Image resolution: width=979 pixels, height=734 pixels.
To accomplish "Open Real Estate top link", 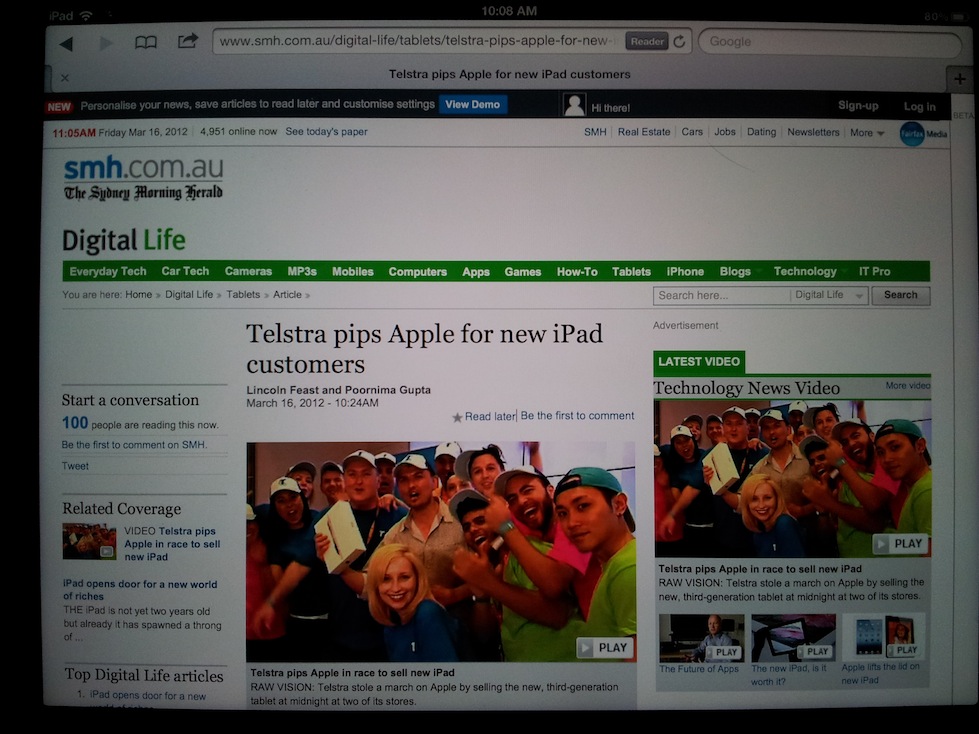I will click(x=644, y=132).
